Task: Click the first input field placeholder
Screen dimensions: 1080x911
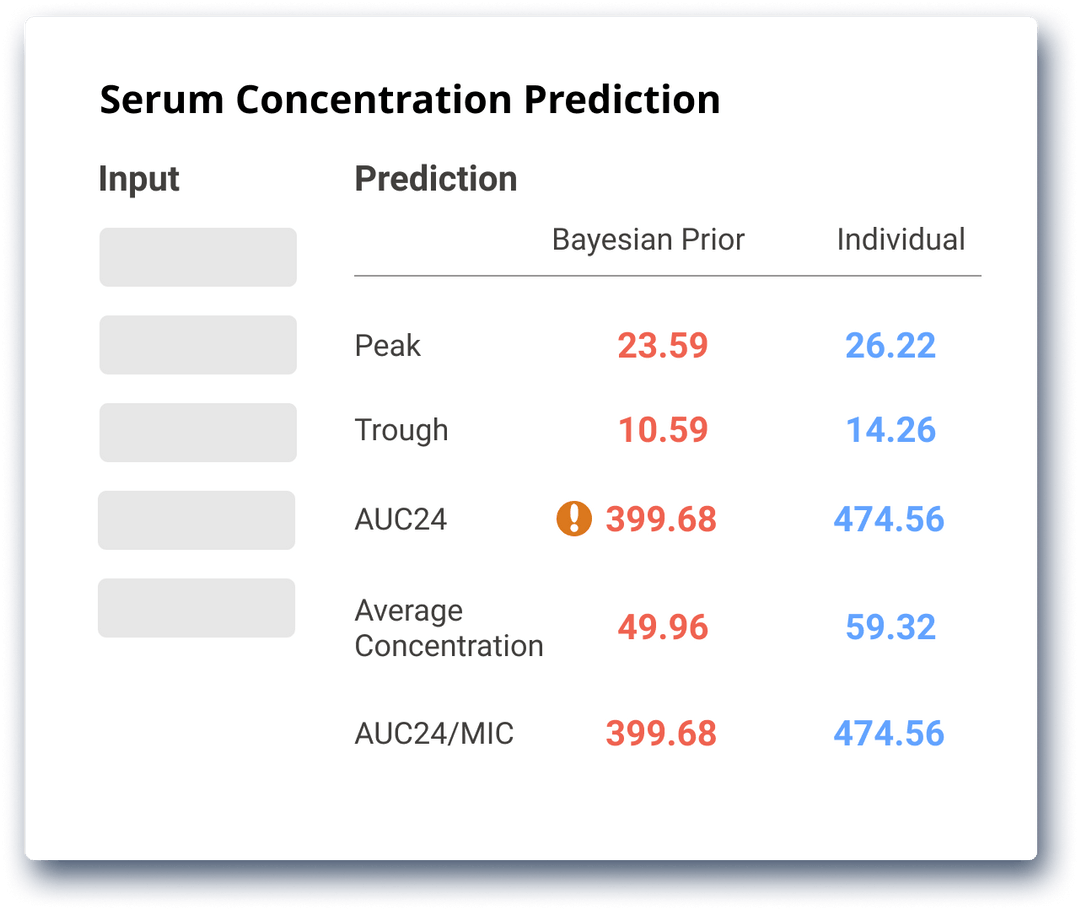Action: pos(197,257)
